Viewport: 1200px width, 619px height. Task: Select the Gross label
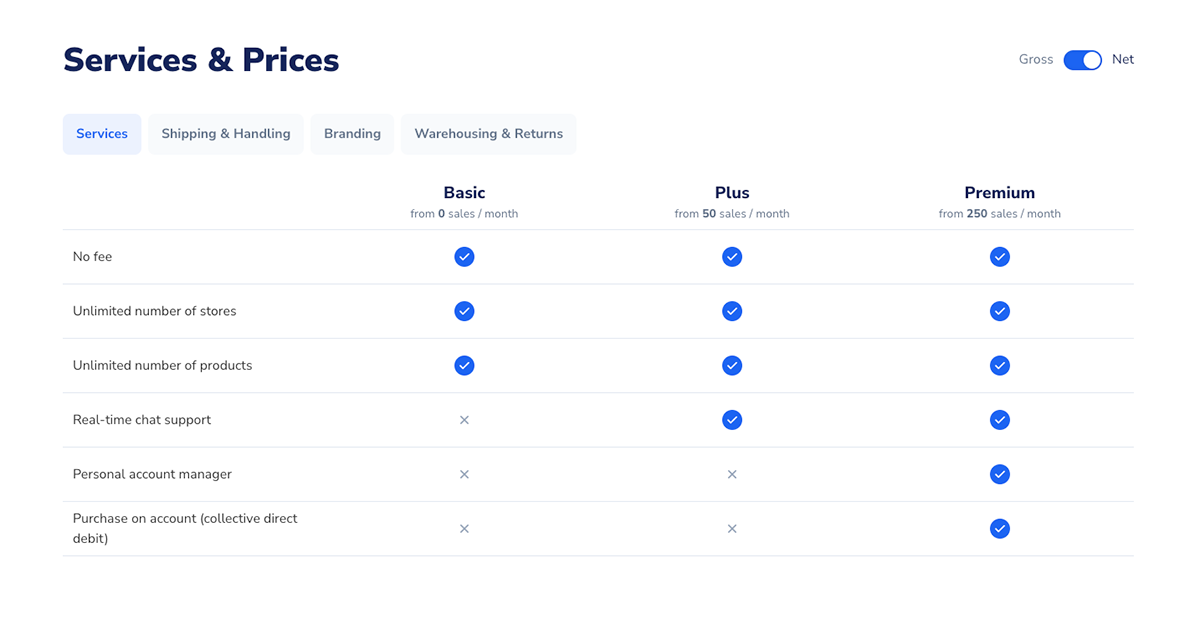pos(1035,60)
